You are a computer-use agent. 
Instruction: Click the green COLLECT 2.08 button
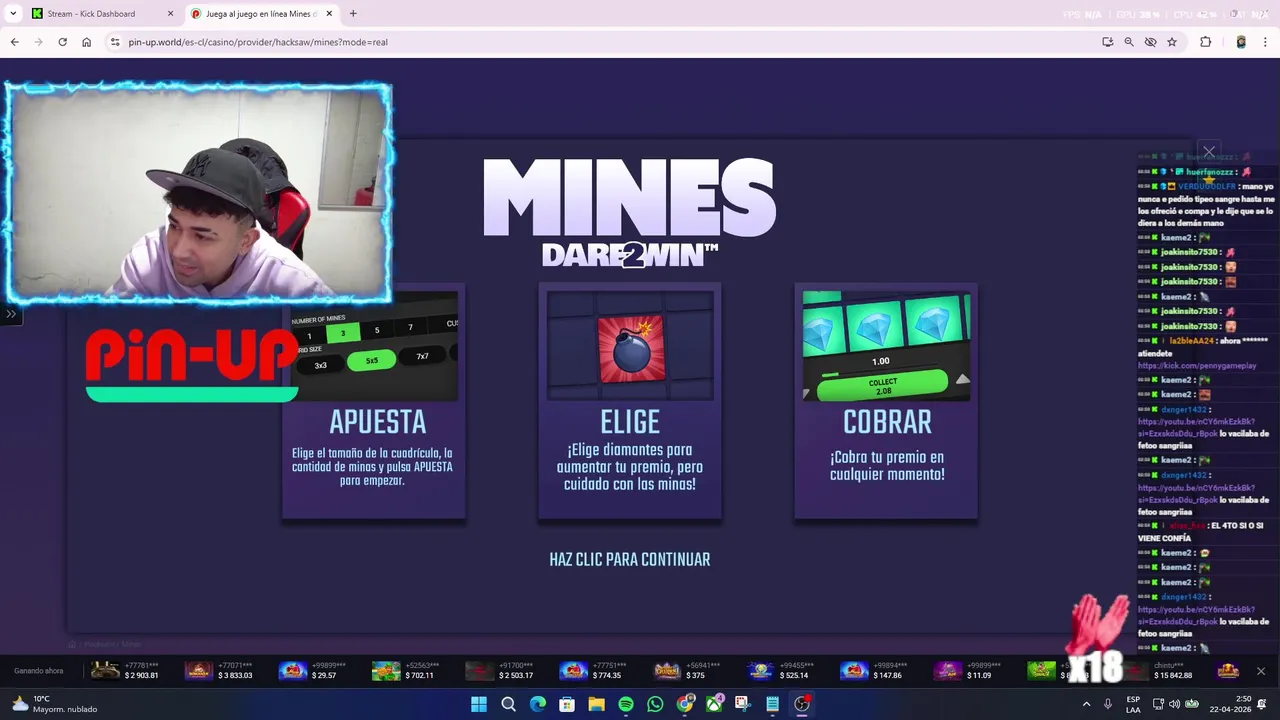pos(883,385)
